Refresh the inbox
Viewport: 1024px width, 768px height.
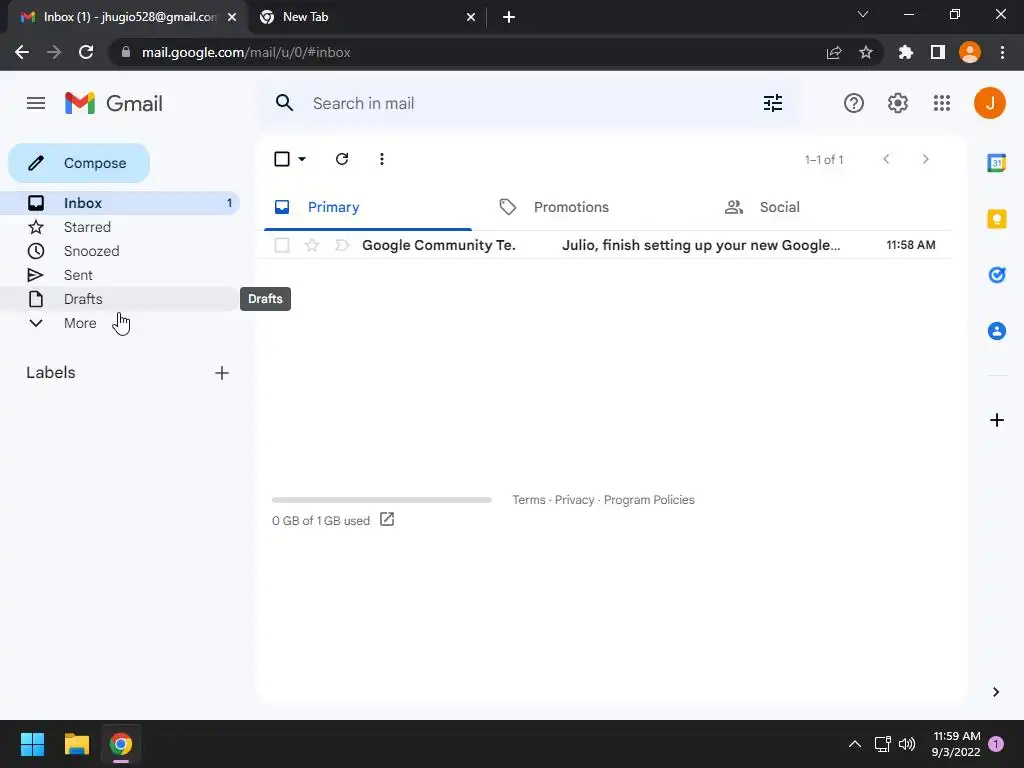342,159
